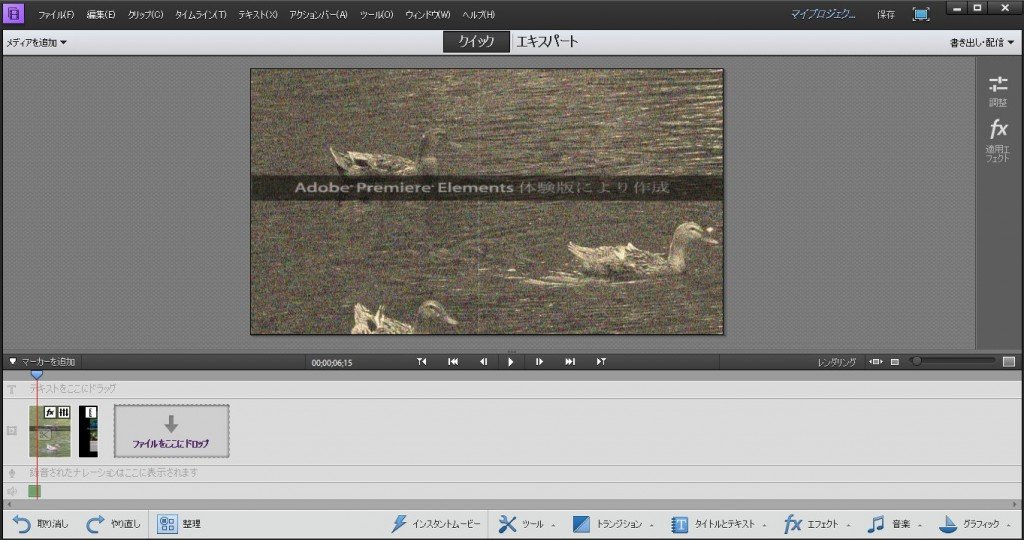Screen dimensions: 1024x540
Task: Click the 00;00;06;15 timecode field
Action: [x=332, y=362]
